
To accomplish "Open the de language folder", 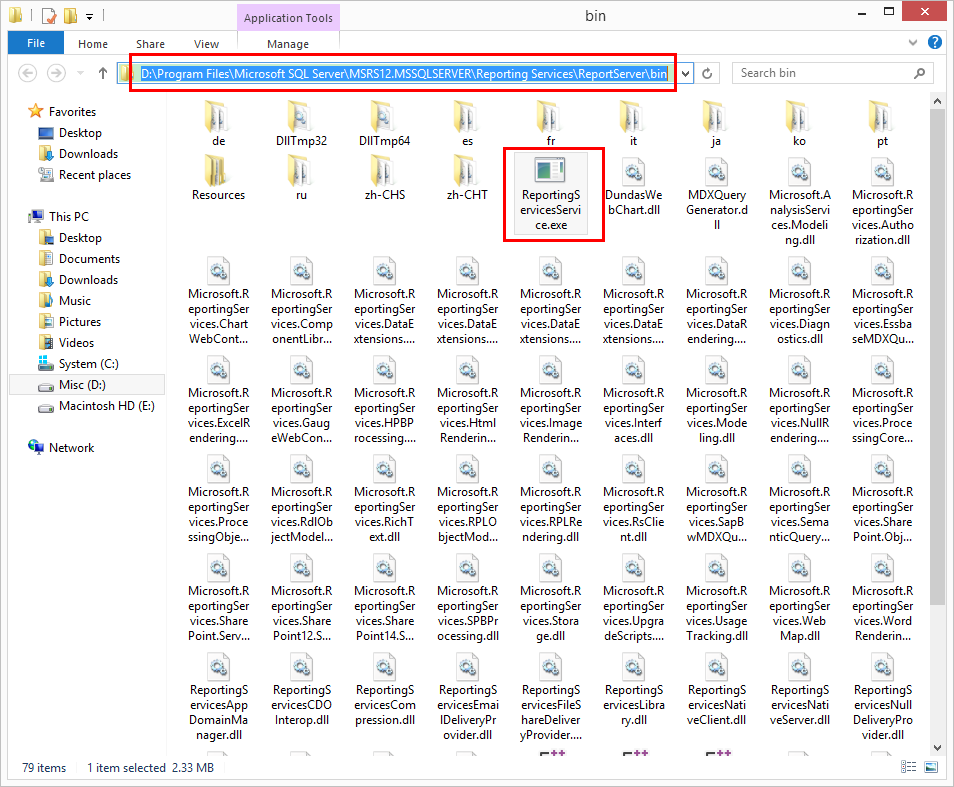I will pos(218,123).
